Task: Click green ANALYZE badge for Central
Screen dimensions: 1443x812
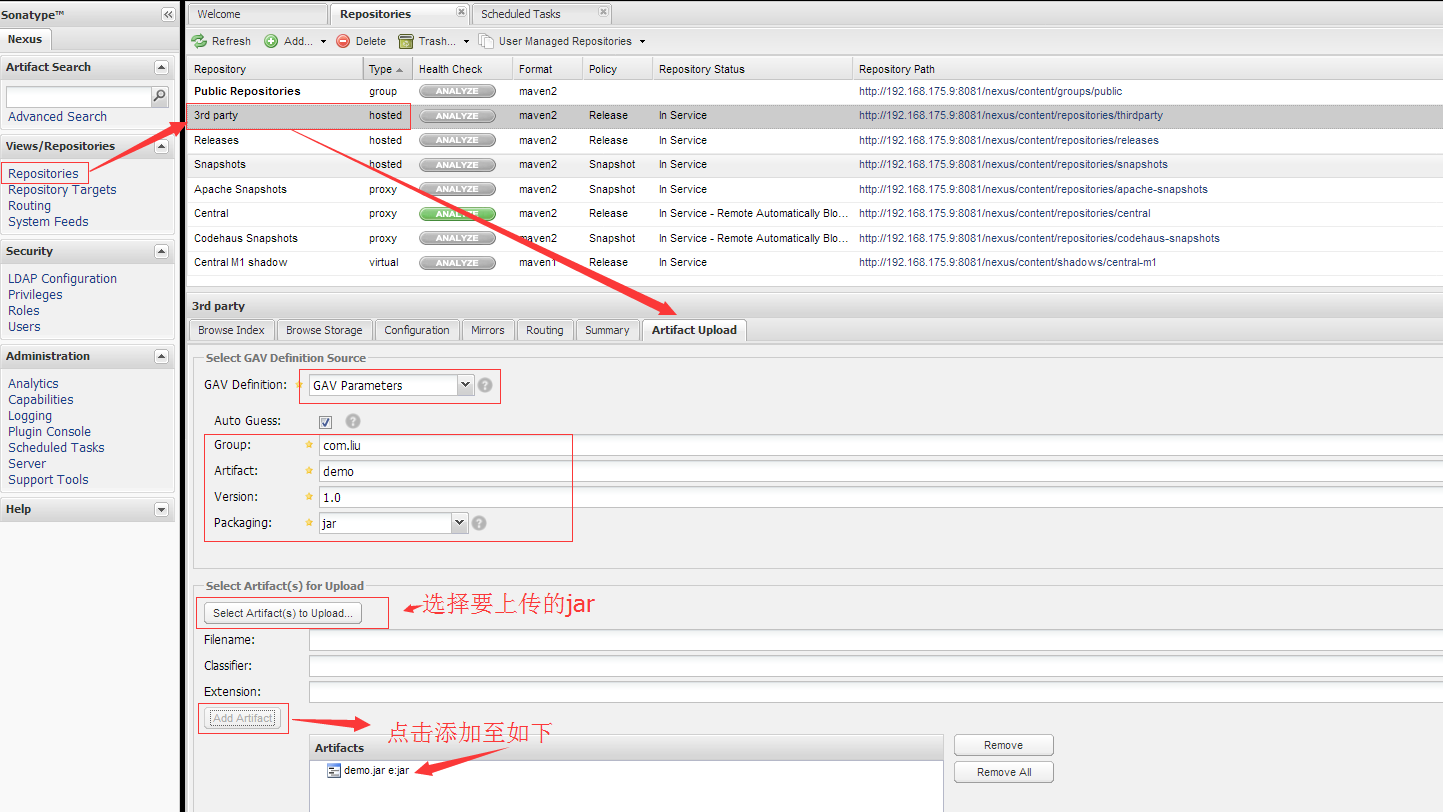Action: click(x=457, y=214)
